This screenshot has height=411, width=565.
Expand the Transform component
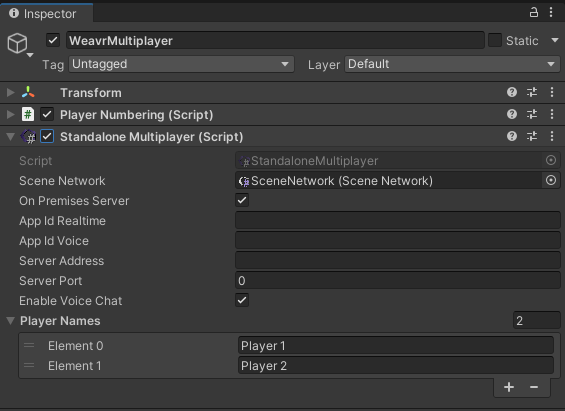pyautogui.click(x=10, y=93)
